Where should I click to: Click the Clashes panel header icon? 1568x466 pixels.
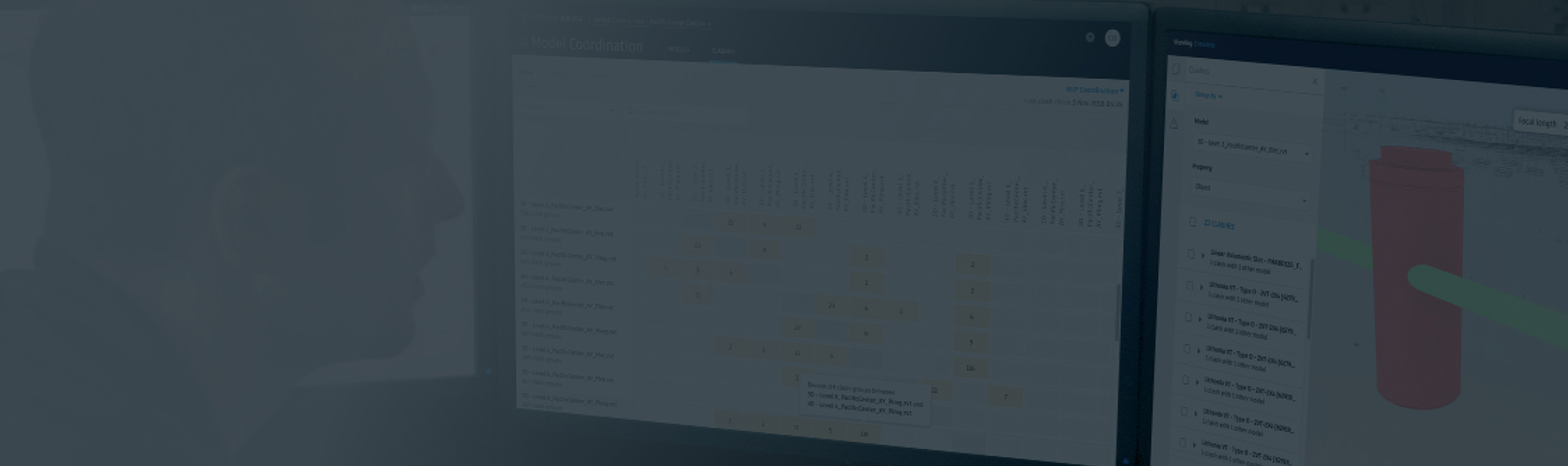coord(1176,69)
